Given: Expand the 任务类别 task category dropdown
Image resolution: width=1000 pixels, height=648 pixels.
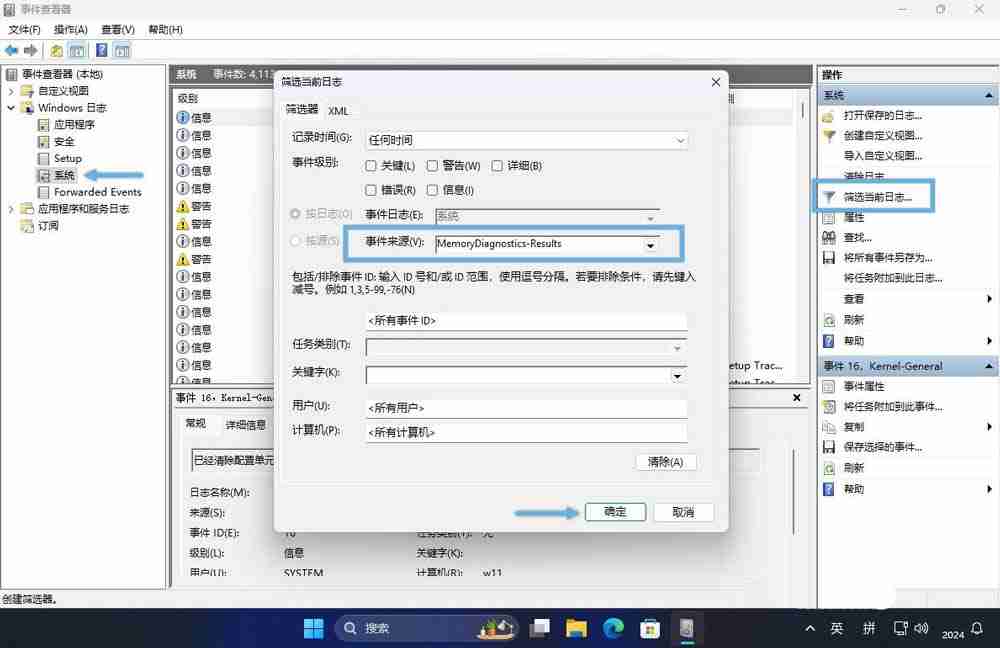Looking at the screenshot, I should tap(678, 348).
